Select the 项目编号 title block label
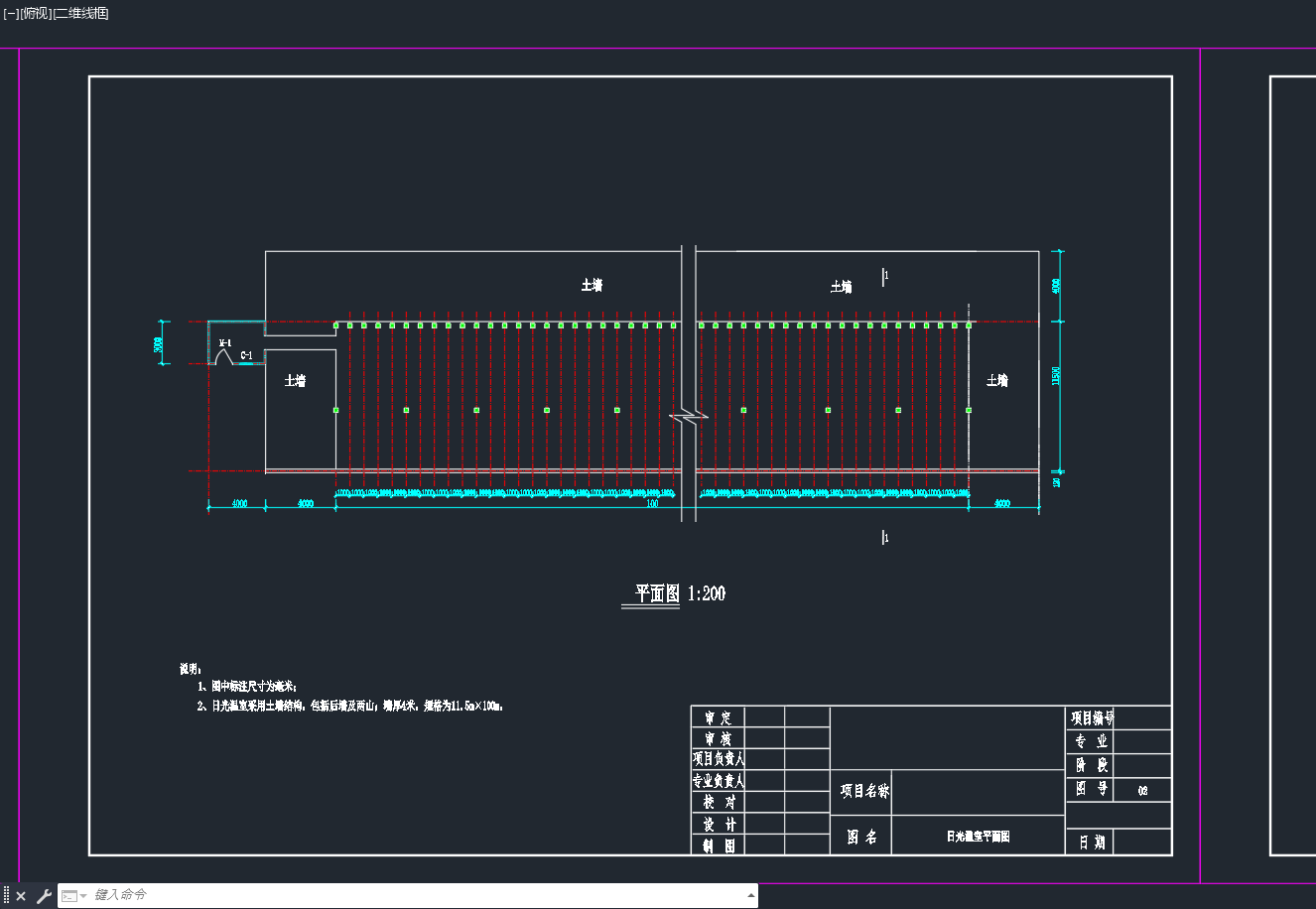Screen dimensions: 1316x909 pyautogui.click(x=1092, y=717)
